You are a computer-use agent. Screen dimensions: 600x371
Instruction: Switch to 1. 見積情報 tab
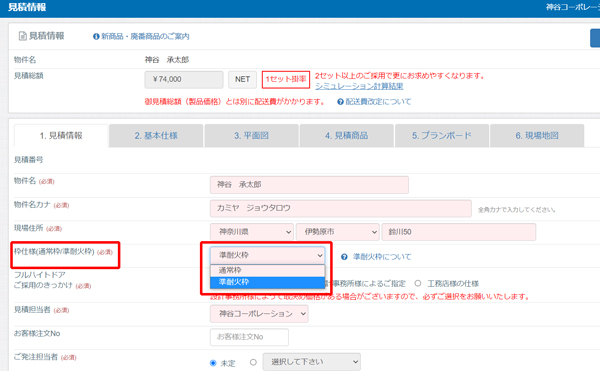click(61, 135)
